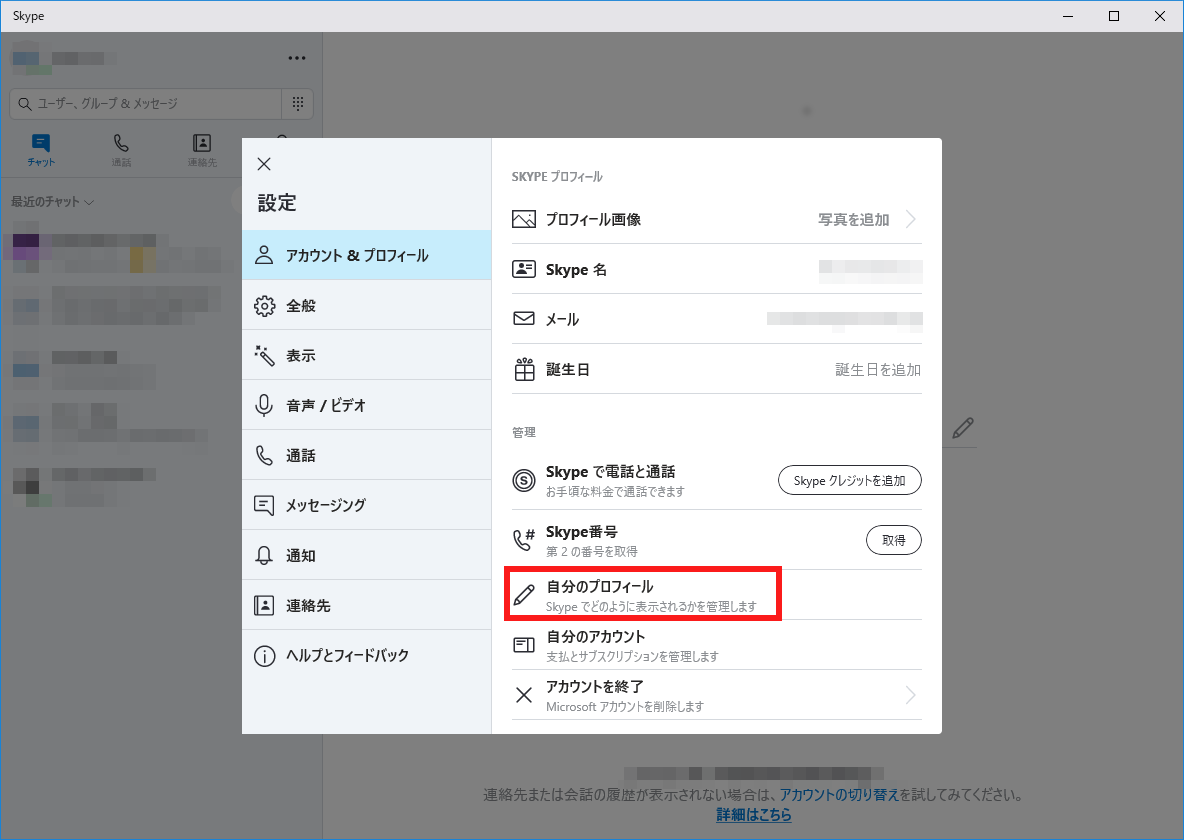The image size is (1184, 840).
Task: Click the magic wand icon beside 表示
Action: pyautogui.click(x=264, y=356)
